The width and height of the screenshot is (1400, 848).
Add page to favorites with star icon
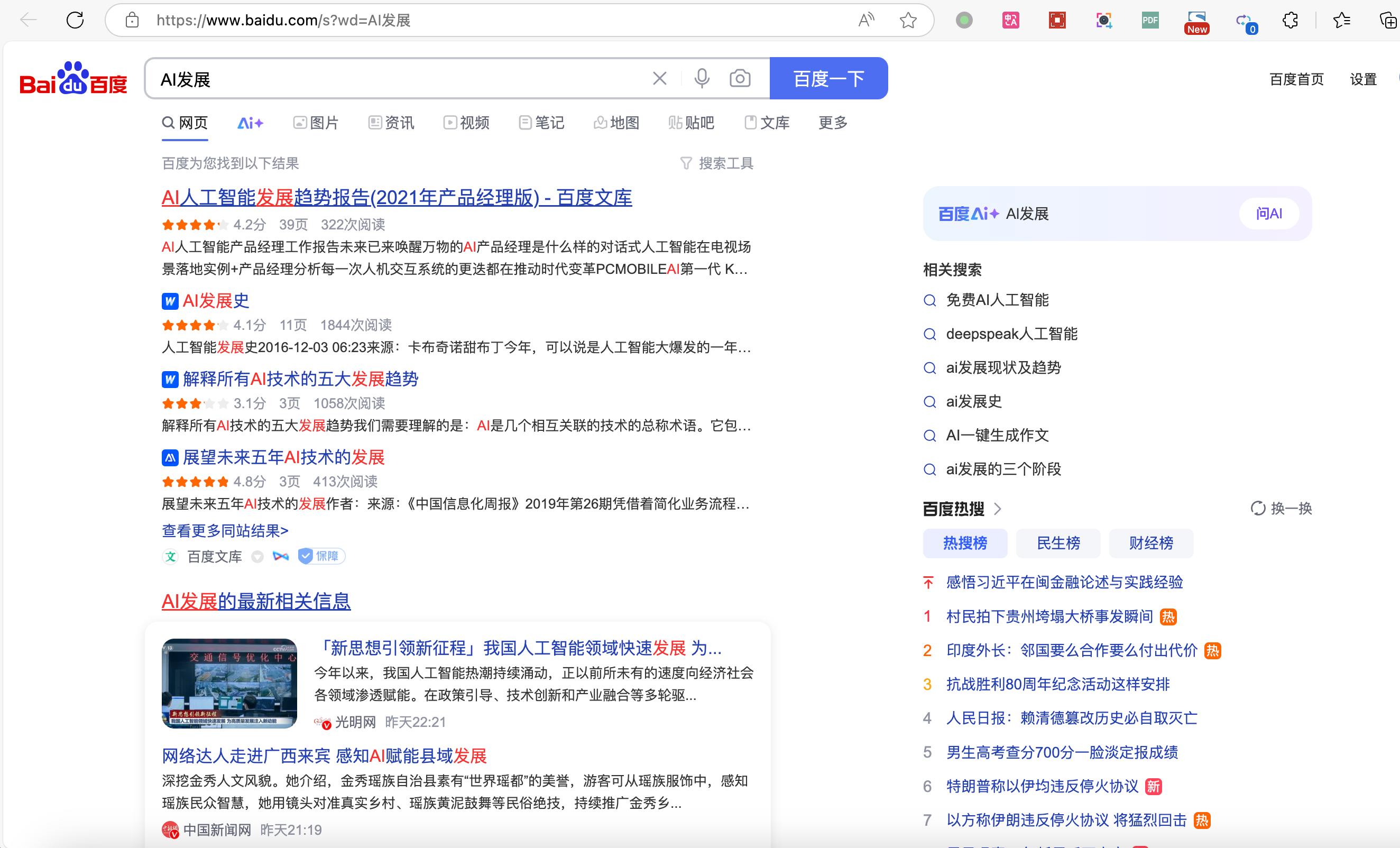coord(908,21)
